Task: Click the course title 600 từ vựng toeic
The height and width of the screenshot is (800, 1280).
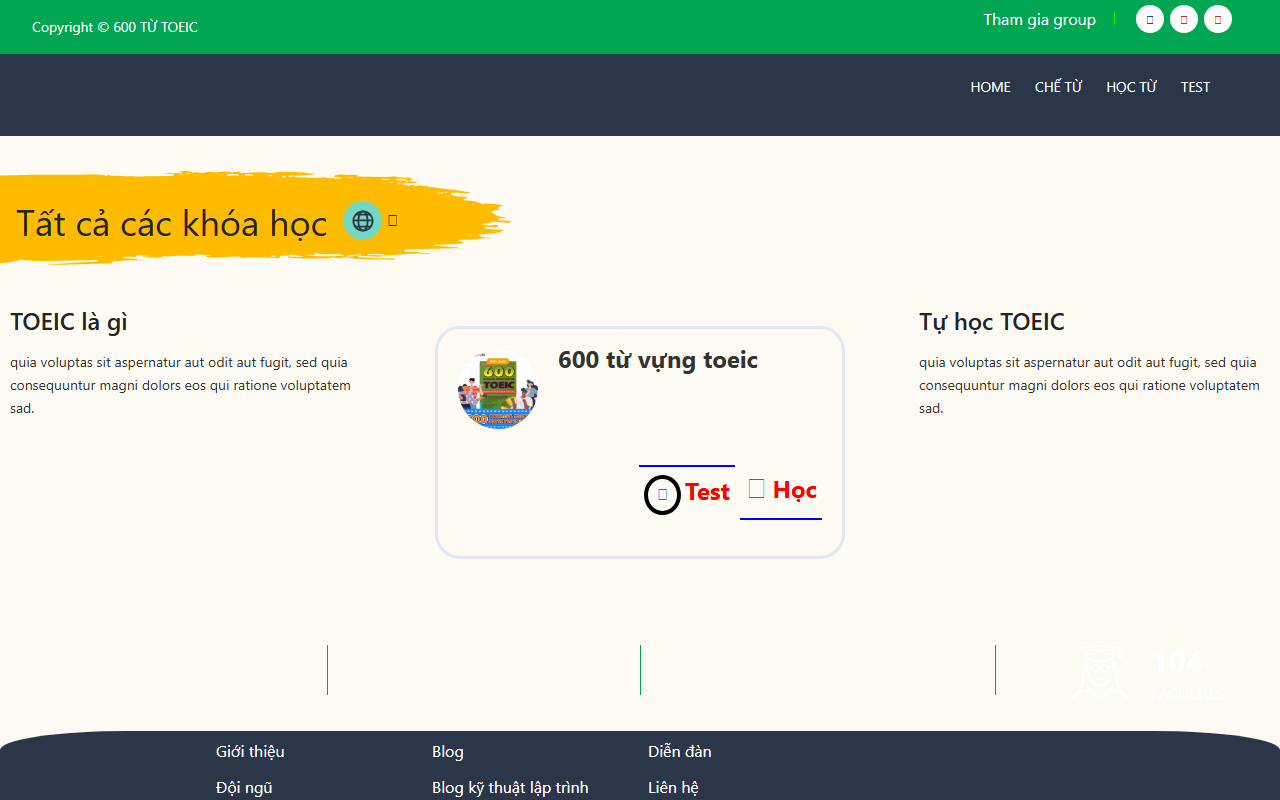Action: coord(658,360)
